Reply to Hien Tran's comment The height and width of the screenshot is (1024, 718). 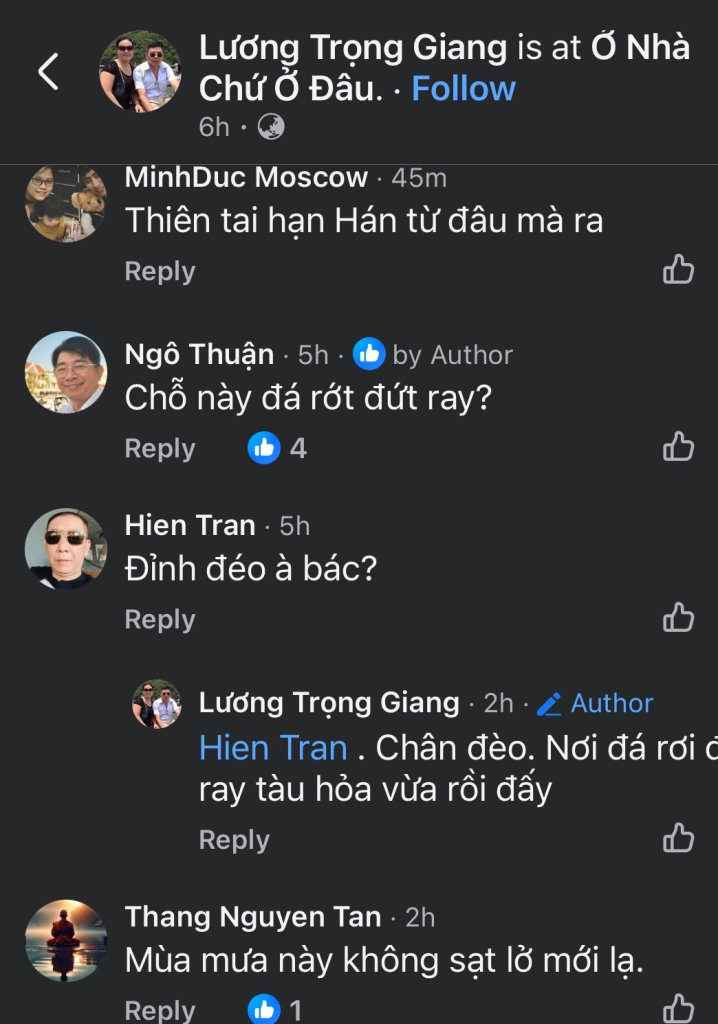pos(160,619)
